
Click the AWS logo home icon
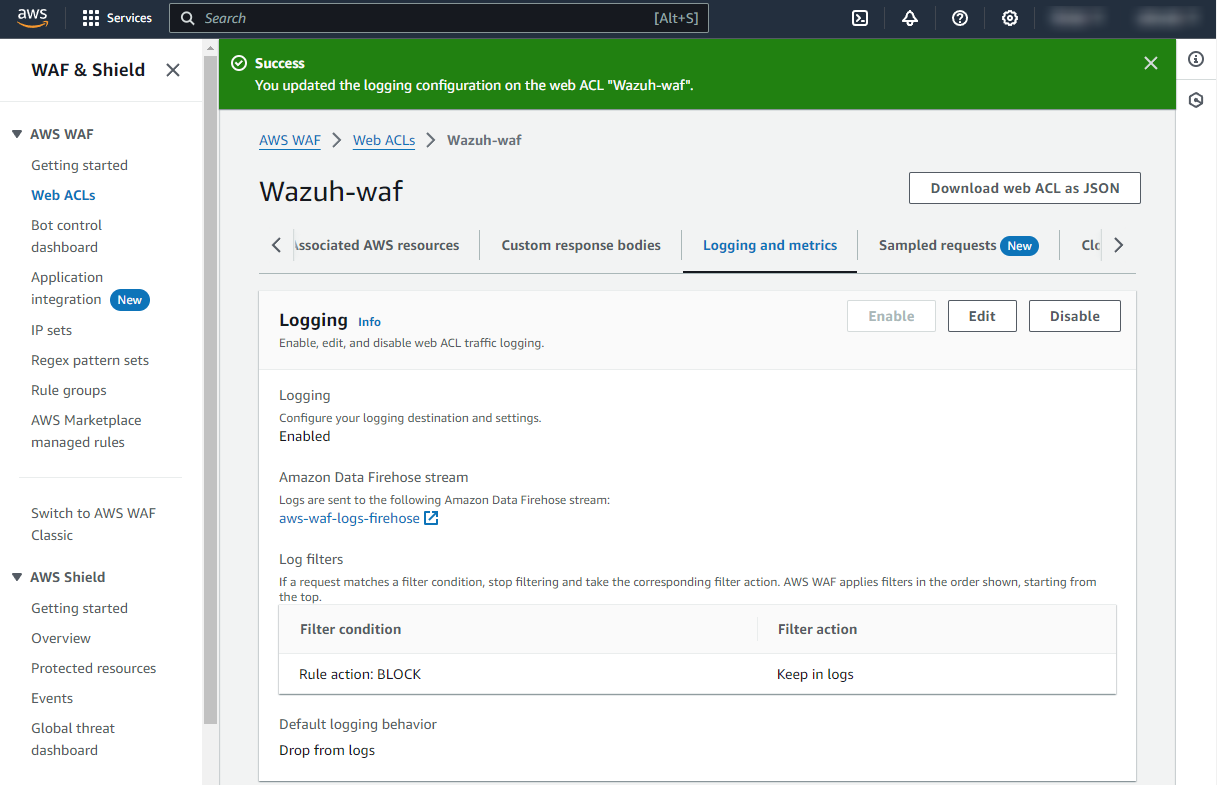(33, 18)
